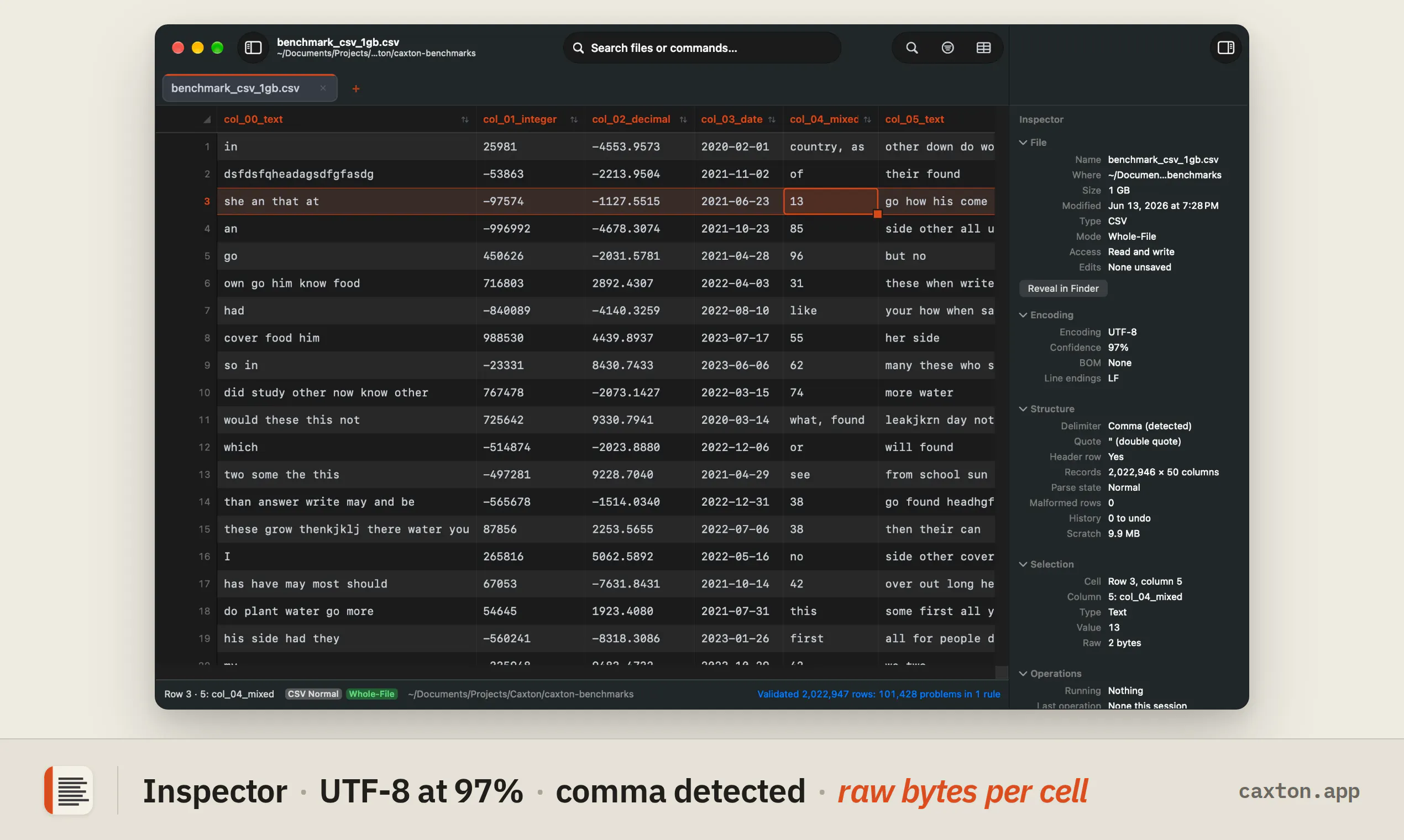Click the title bar file name benchmark_csv_1gb.csv
Screen dimensions: 1404x840
pyautogui.click(x=337, y=42)
